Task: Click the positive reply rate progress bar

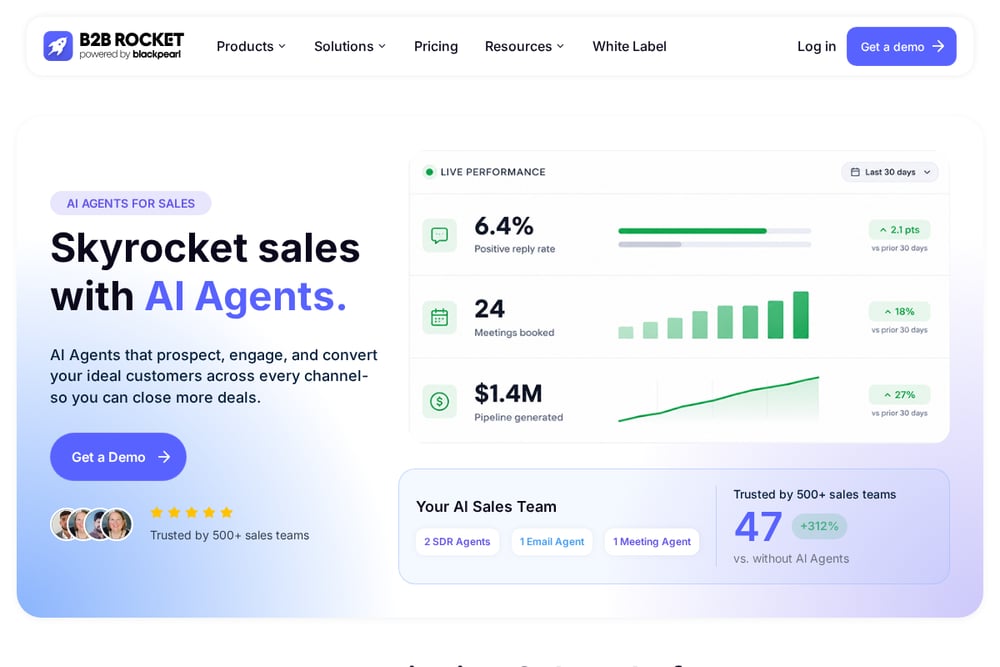Action: point(714,231)
